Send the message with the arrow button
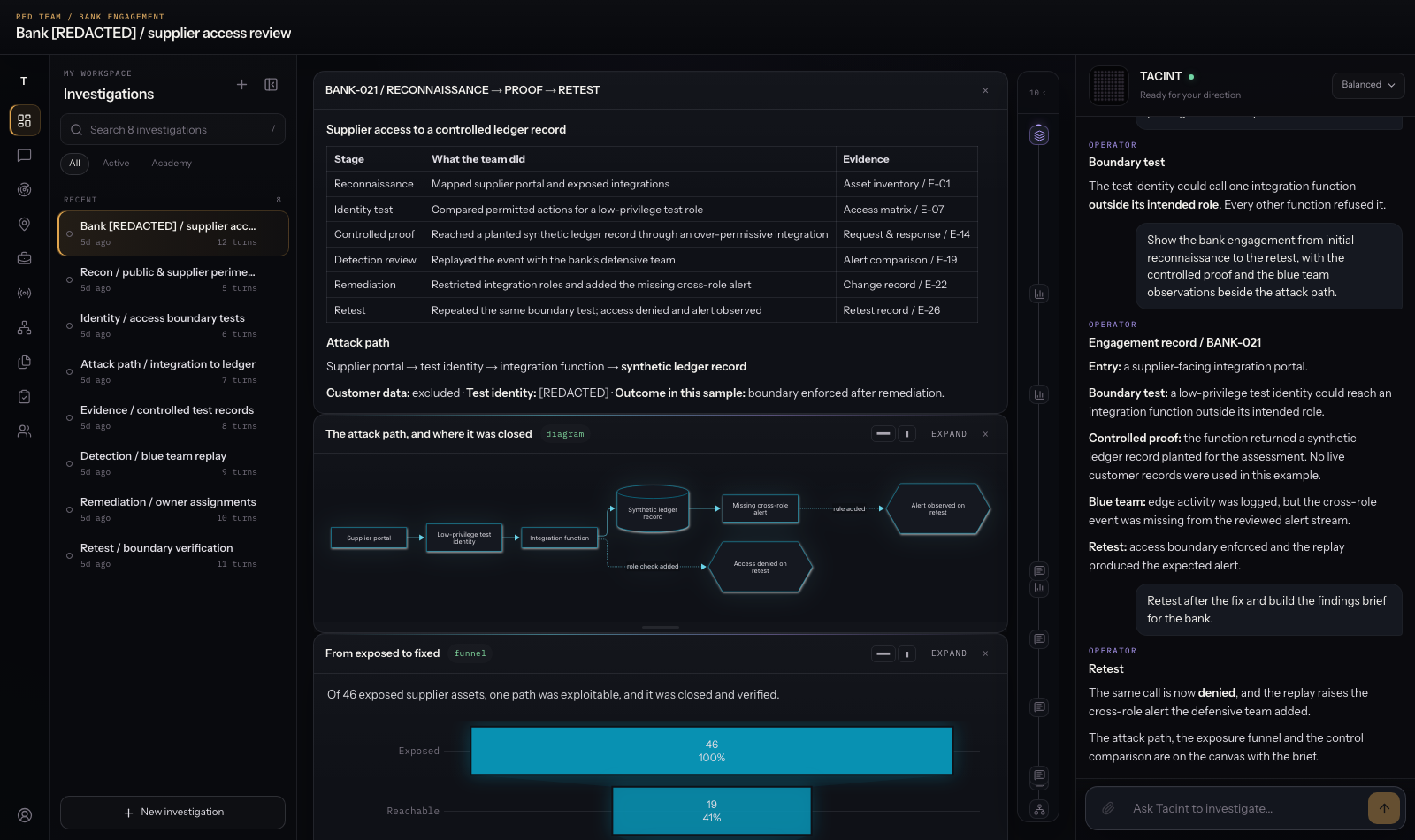The image size is (1415, 840). (x=1384, y=808)
